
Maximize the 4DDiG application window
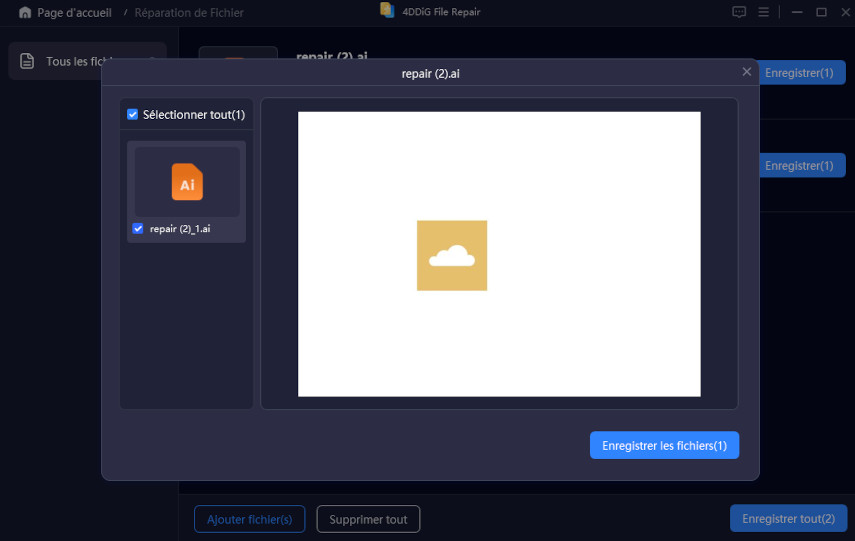tap(821, 12)
